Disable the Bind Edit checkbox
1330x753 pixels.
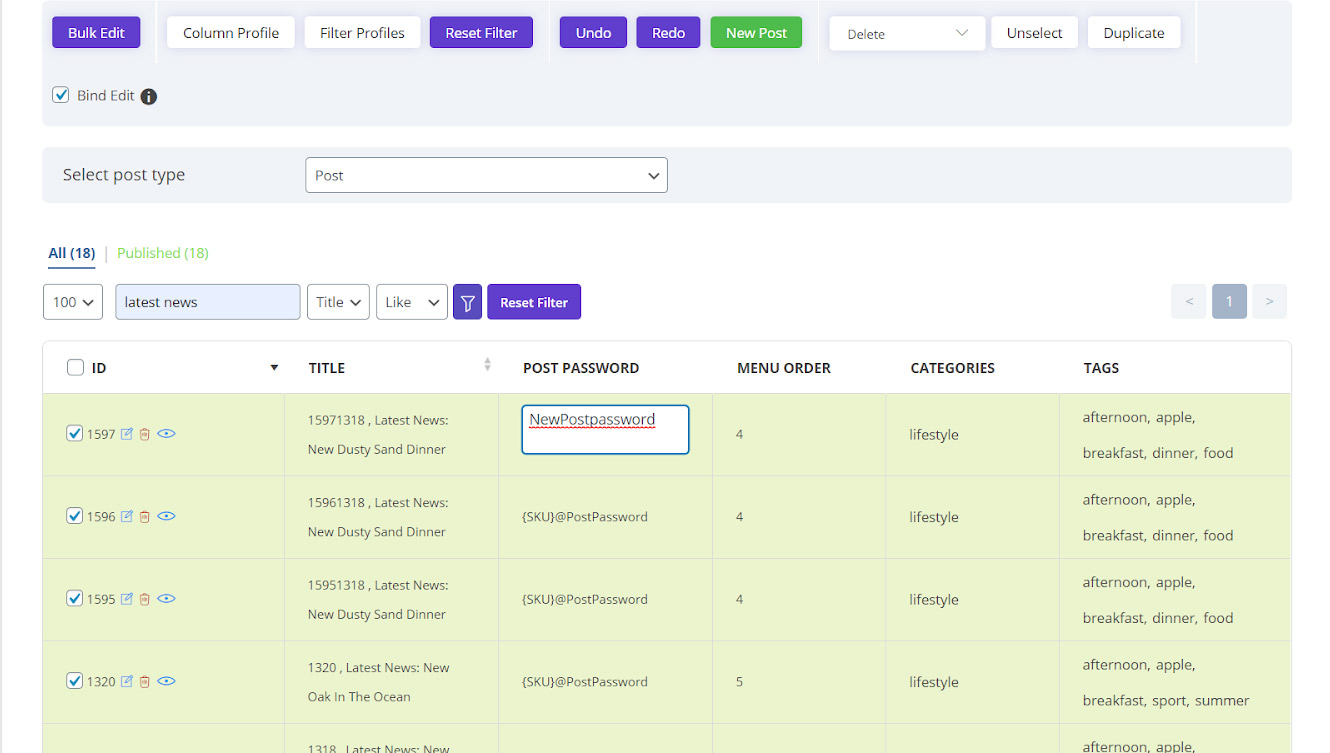coord(60,95)
